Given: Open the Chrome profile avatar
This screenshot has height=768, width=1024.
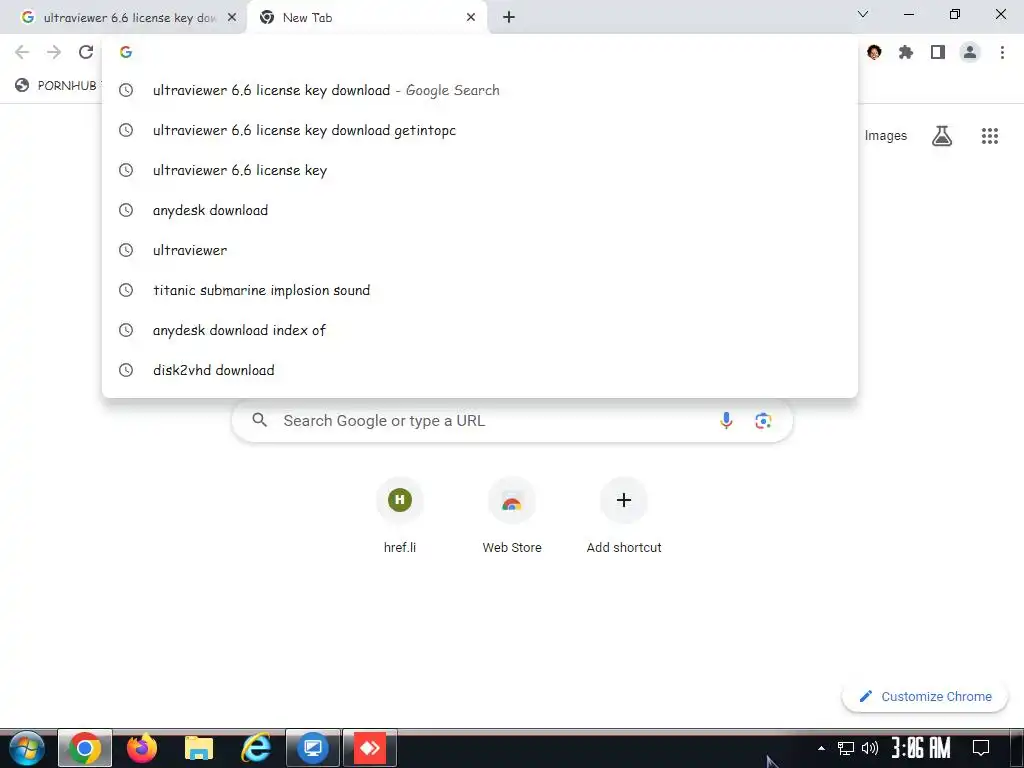Looking at the screenshot, I should (x=970, y=52).
